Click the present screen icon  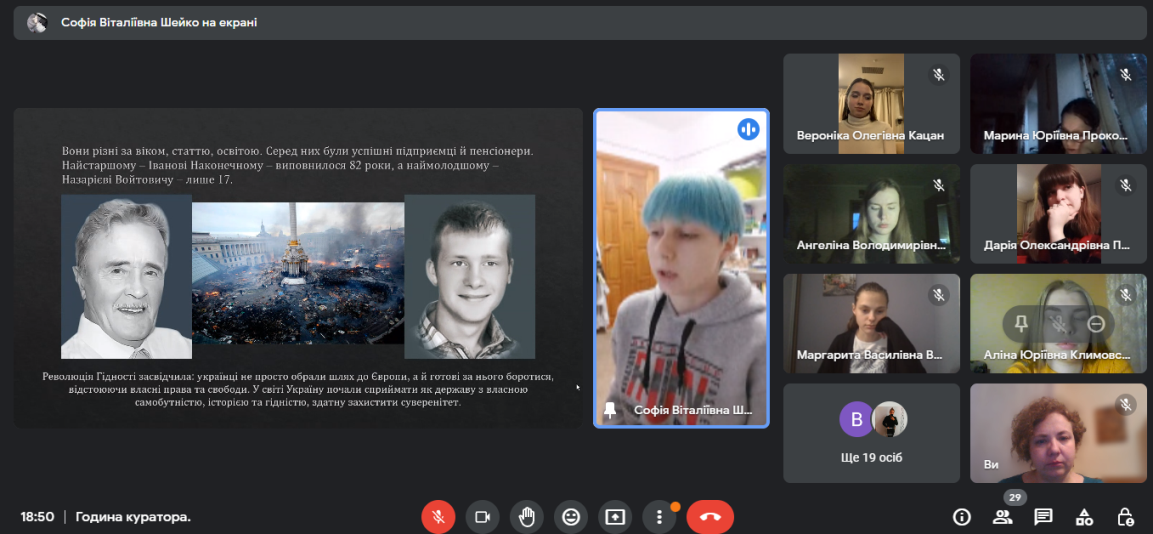(x=615, y=517)
